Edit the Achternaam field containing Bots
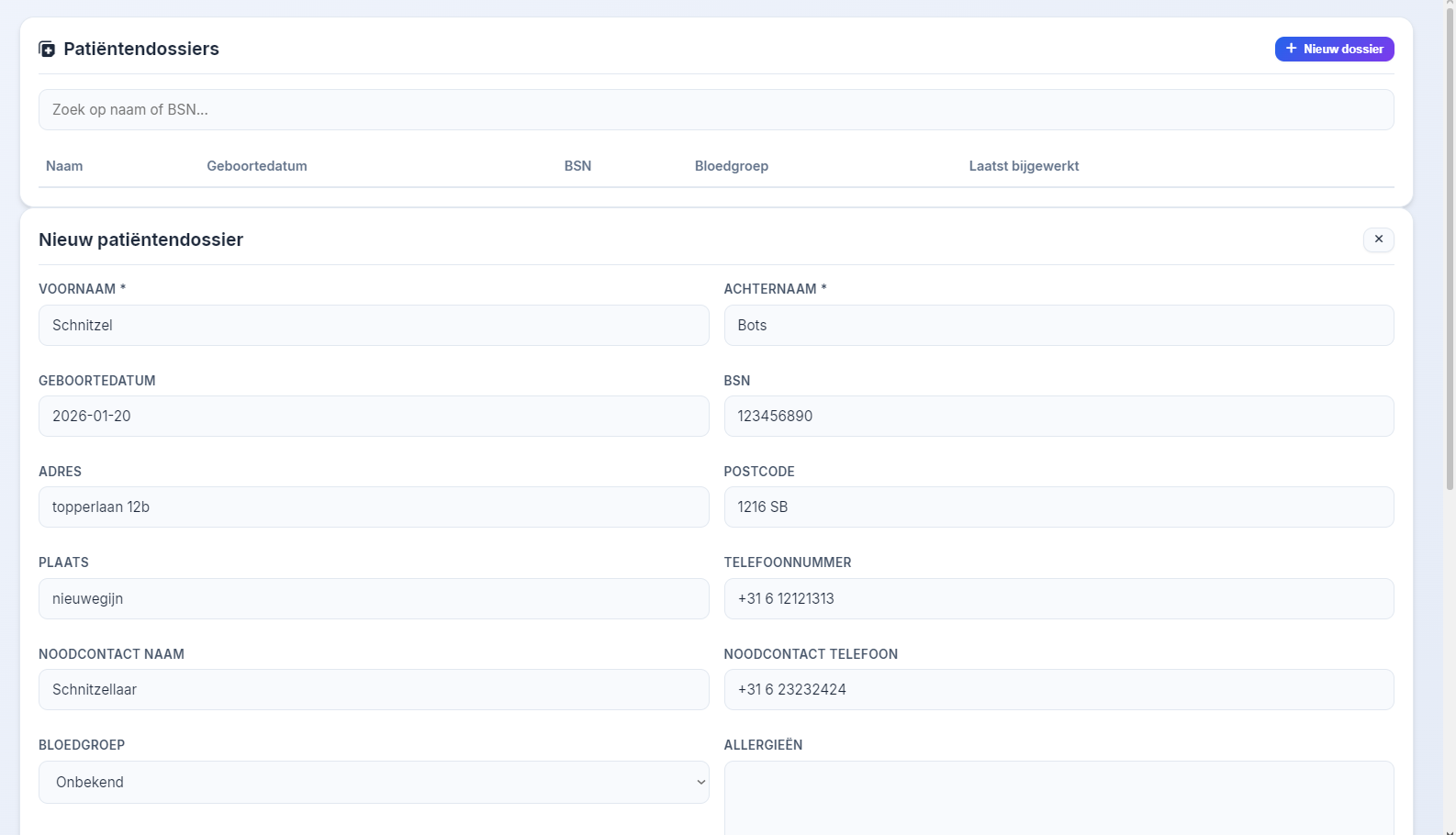Image resolution: width=1456 pixels, height=835 pixels. pyautogui.click(x=1058, y=326)
